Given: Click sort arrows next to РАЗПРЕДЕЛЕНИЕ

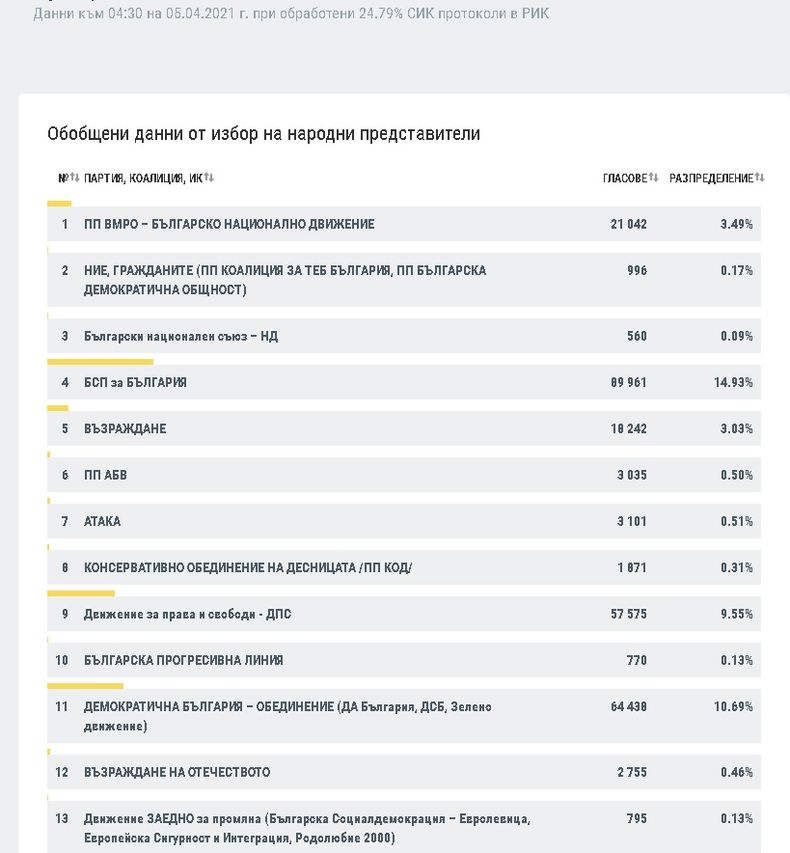Looking at the screenshot, I should click(760, 178).
